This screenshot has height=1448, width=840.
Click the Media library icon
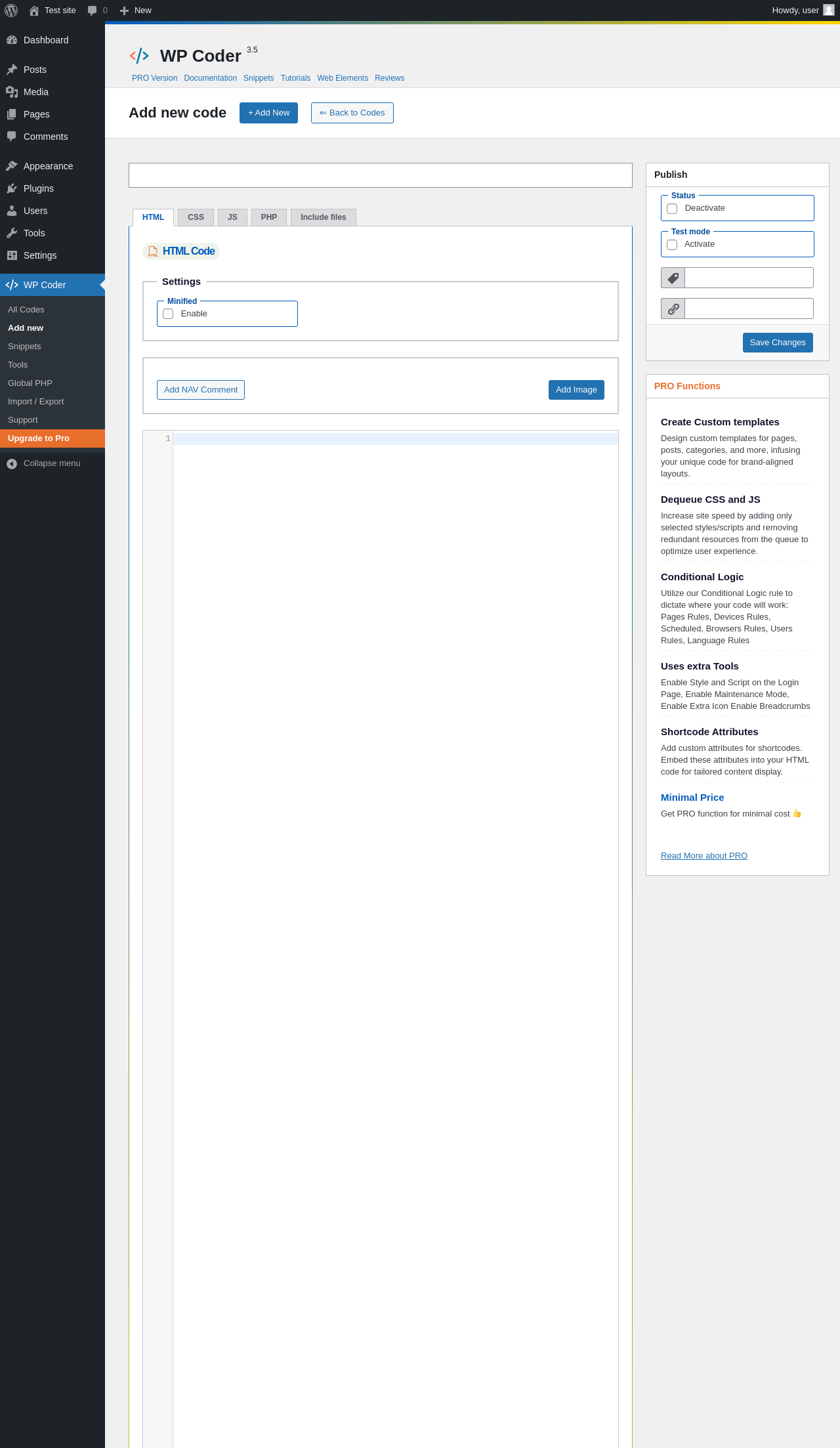12,92
